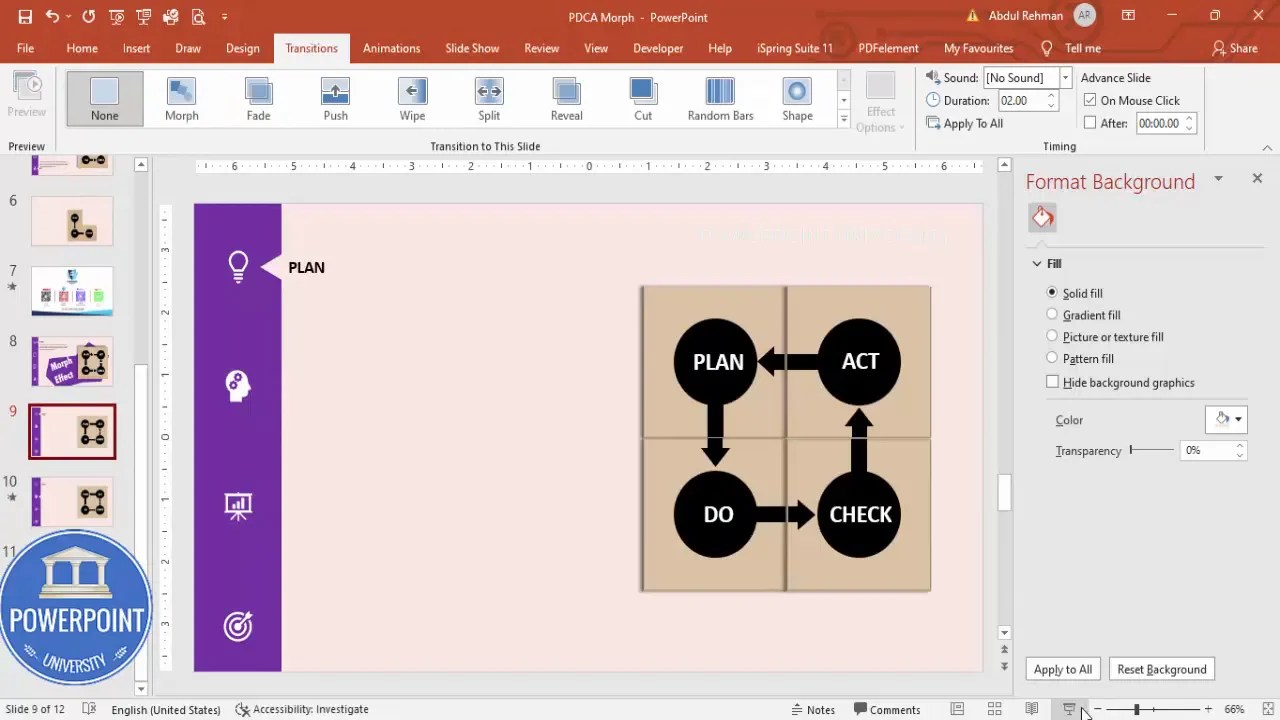Increase the Duration value
Viewport: 1280px width, 720px height.
point(1051,96)
